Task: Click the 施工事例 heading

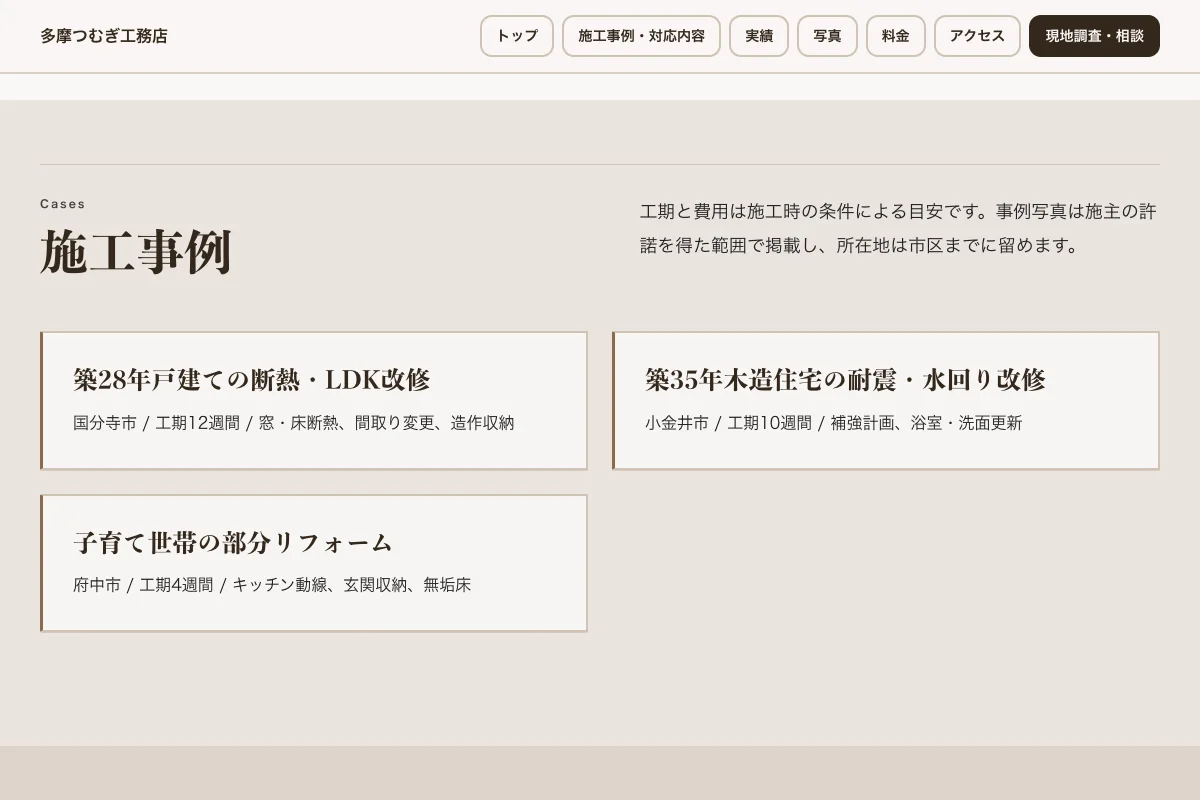Action: [x=136, y=252]
